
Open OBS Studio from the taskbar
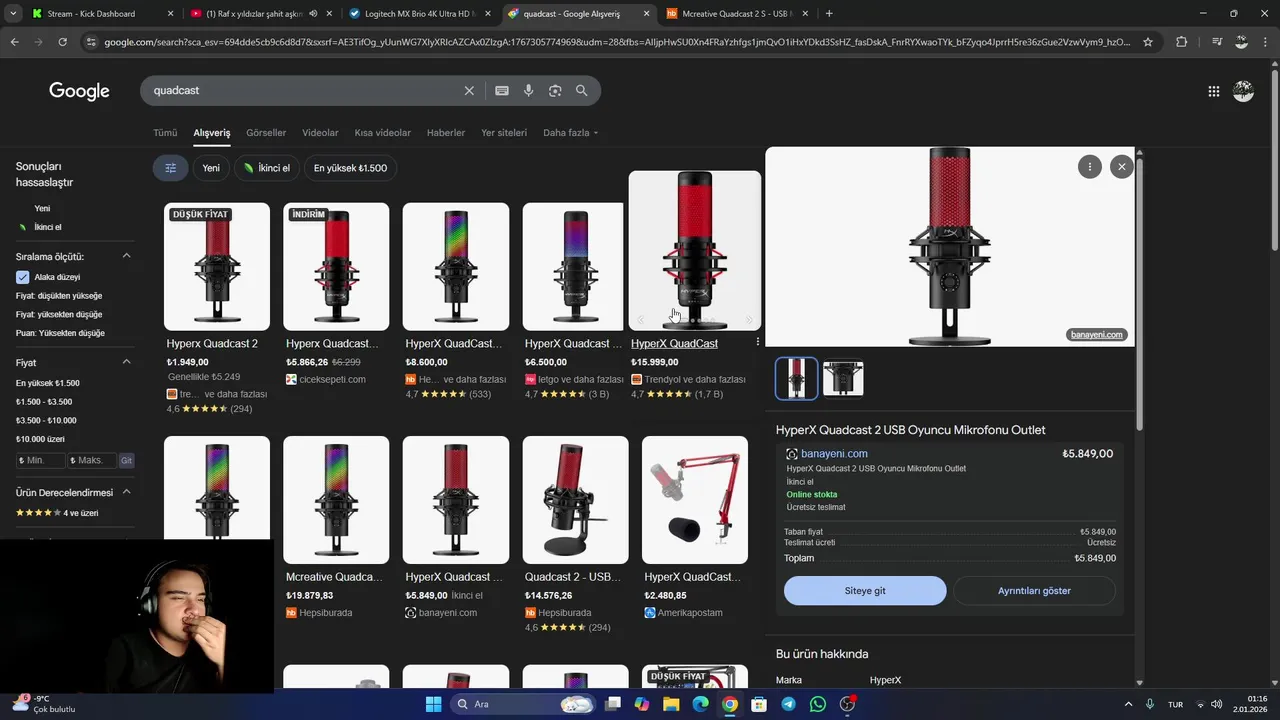click(848, 704)
